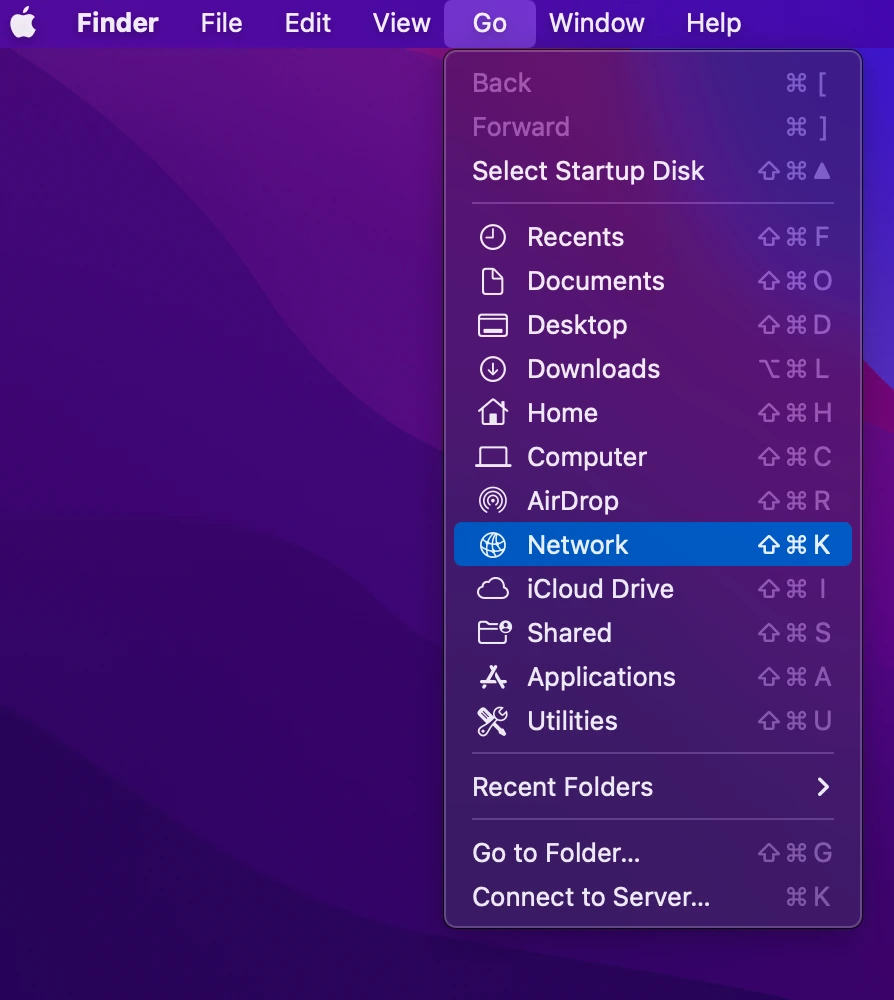Choose the Utilities label text
The image size is (894, 1000).
pos(572,721)
